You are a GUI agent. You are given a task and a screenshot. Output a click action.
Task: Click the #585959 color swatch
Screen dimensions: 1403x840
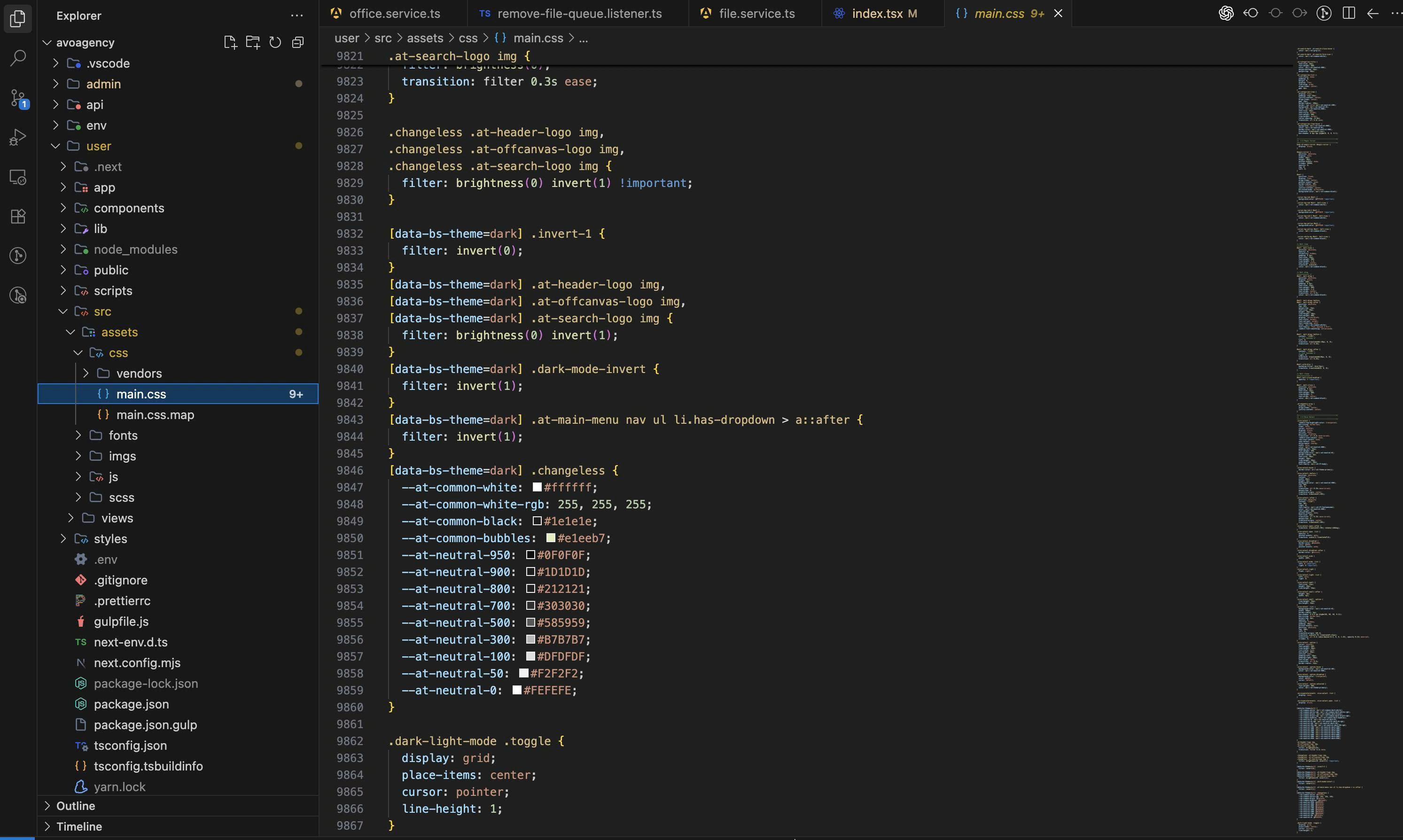click(x=530, y=622)
